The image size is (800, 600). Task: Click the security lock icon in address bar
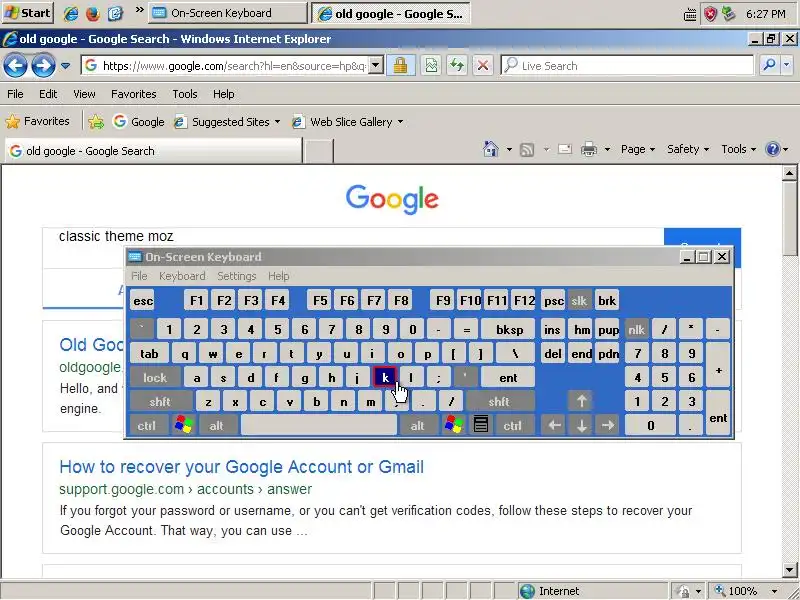pos(401,65)
